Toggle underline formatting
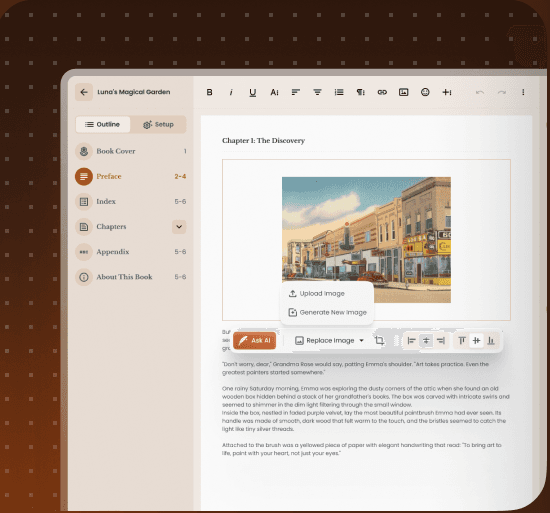The image size is (550, 513). (x=253, y=92)
